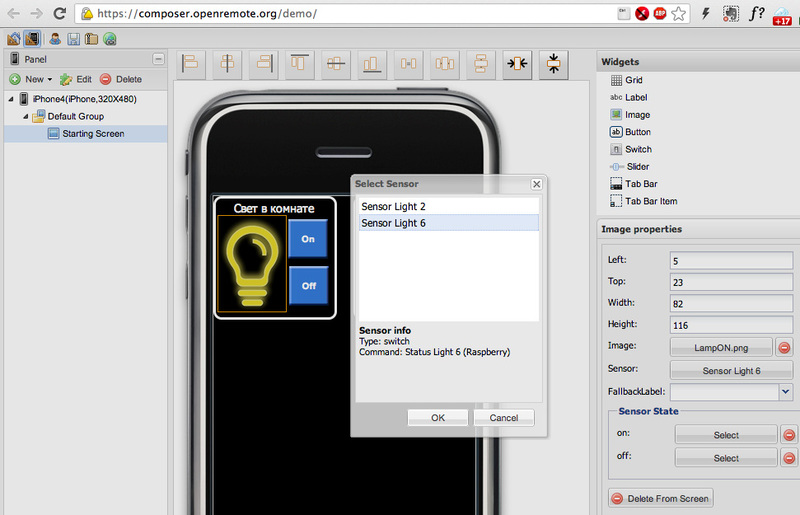Remove the LampON.png image assignment
Screen dimensions: 800x515
coord(784,348)
